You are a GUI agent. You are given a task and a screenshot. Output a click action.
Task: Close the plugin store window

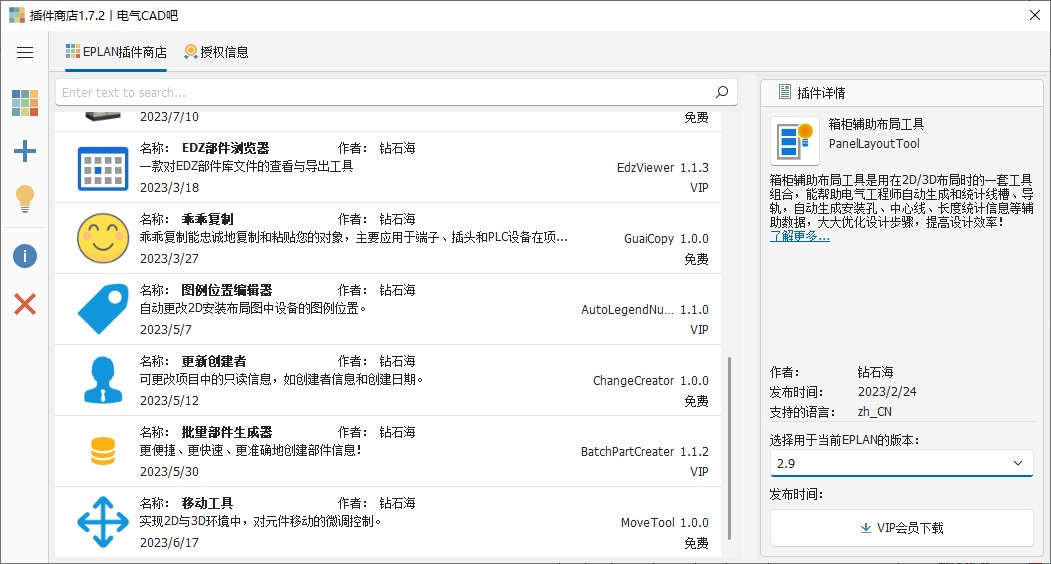(x=1035, y=15)
